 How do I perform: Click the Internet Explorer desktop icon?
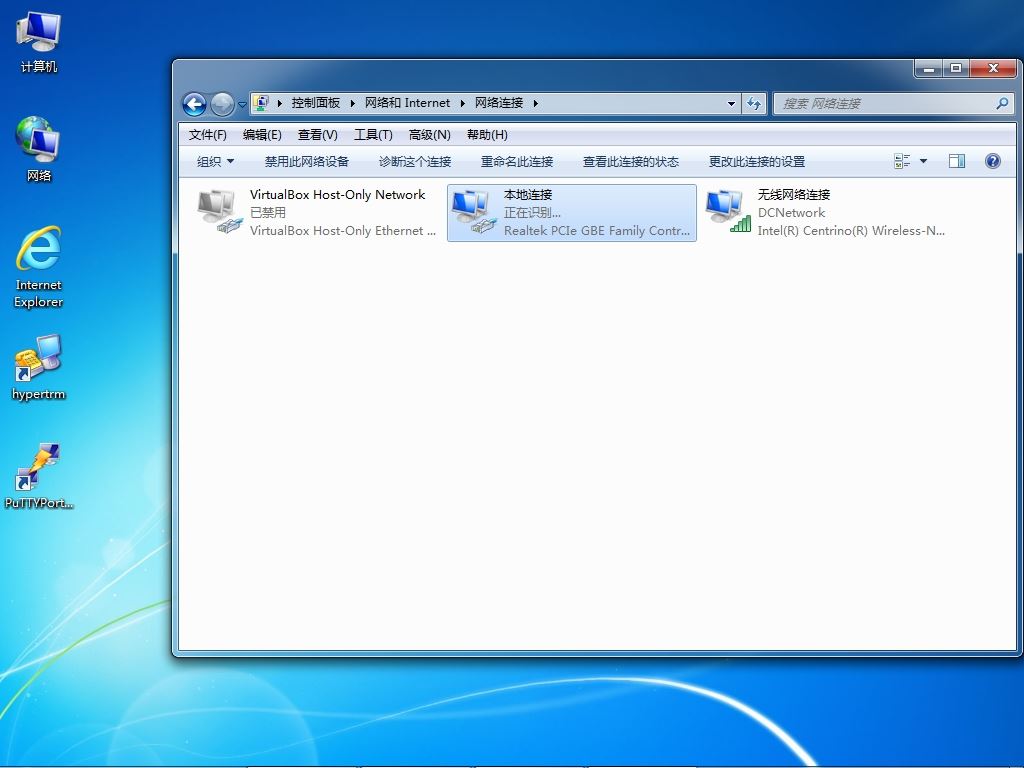coord(39,267)
